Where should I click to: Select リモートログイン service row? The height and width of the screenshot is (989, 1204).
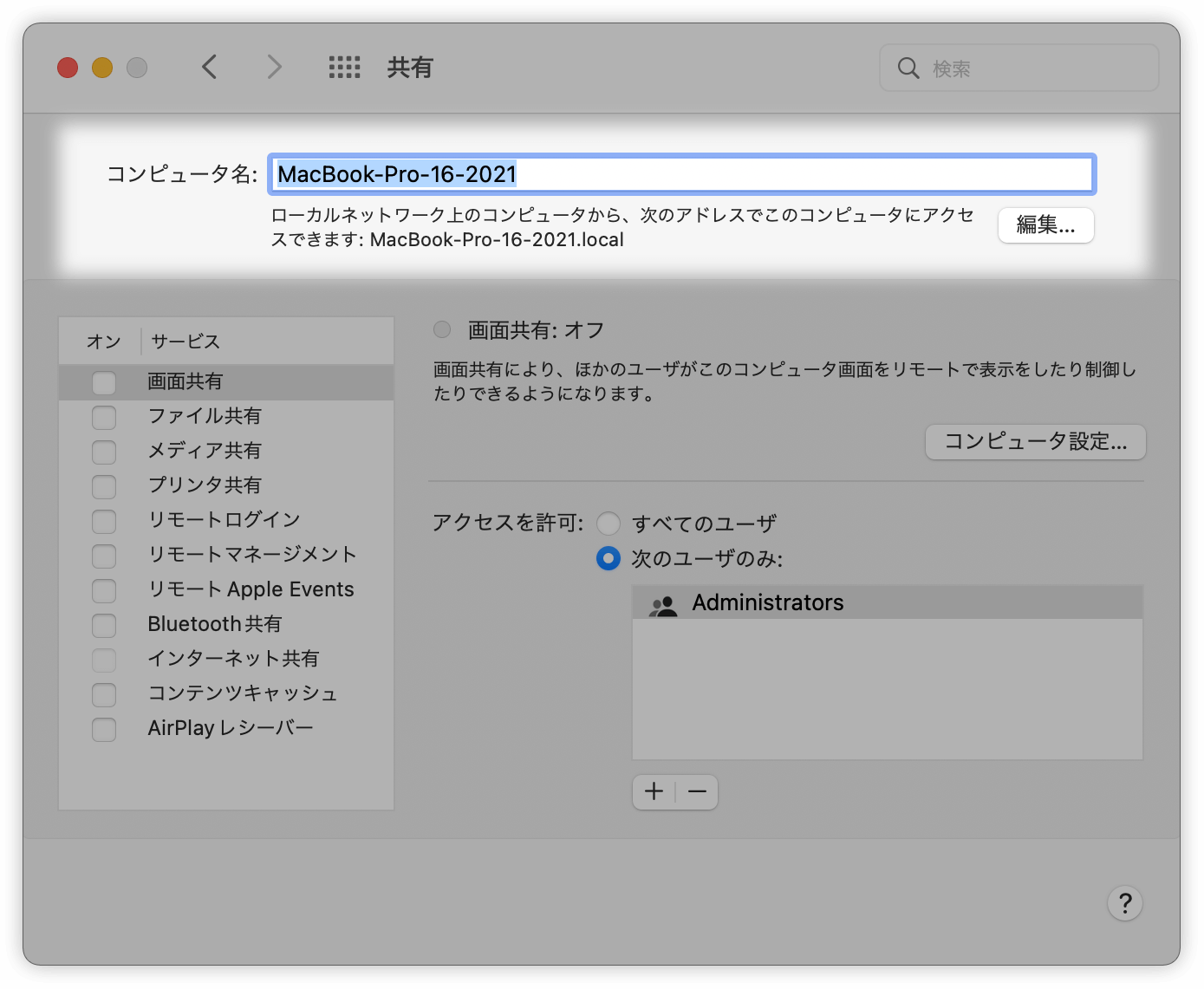(x=226, y=521)
